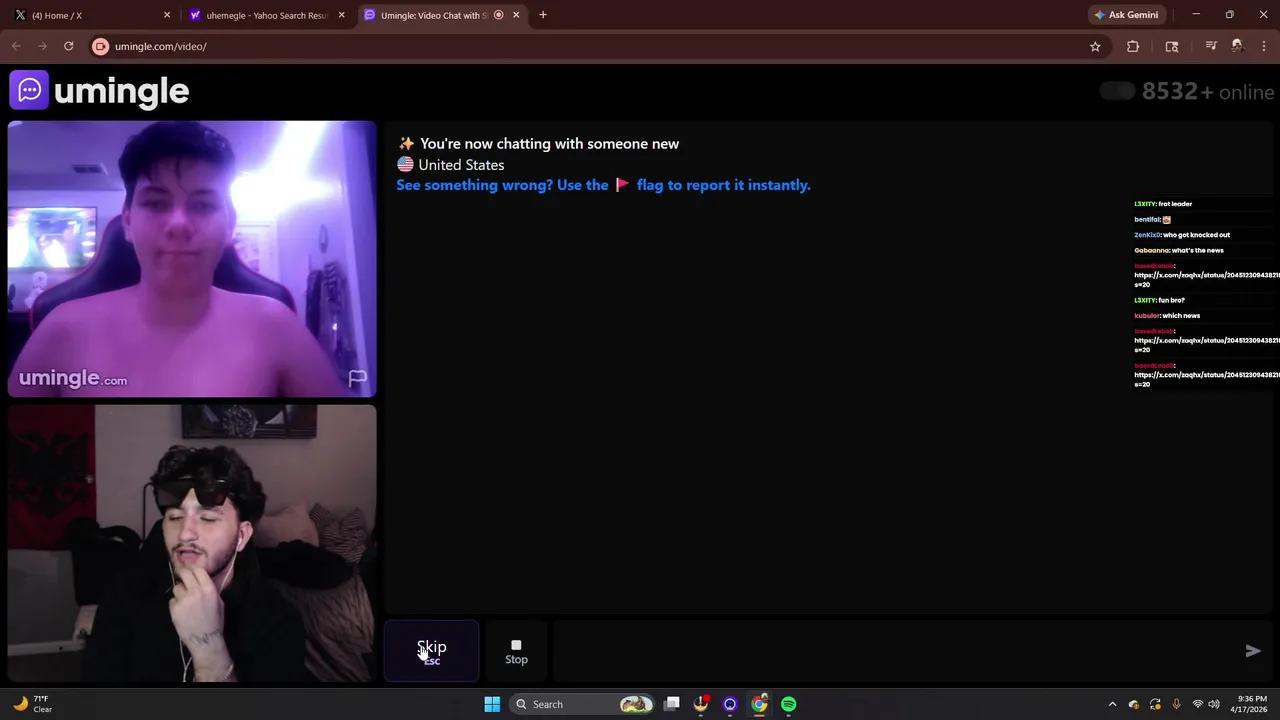Switch to the Home / X tab
The height and width of the screenshot is (720, 1280).
coord(88,15)
